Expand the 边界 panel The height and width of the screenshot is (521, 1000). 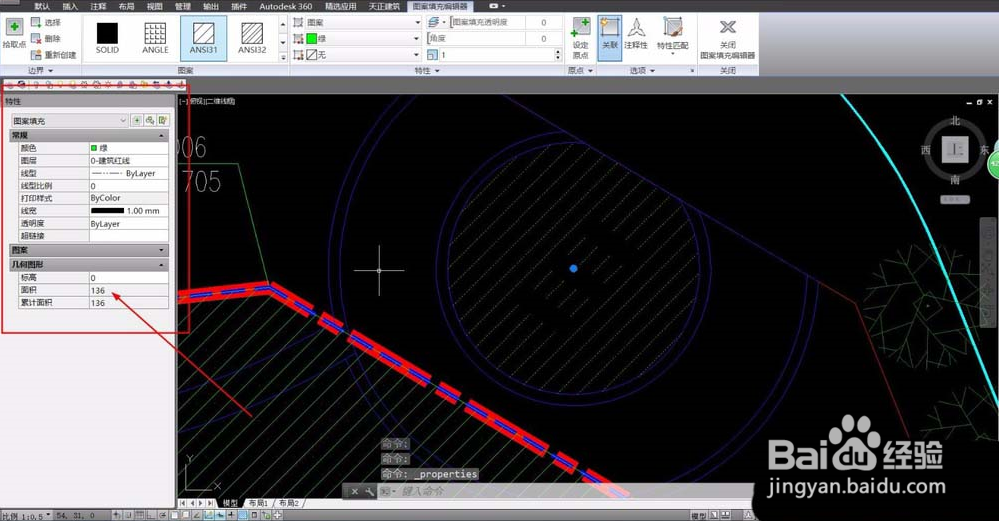(41, 70)
